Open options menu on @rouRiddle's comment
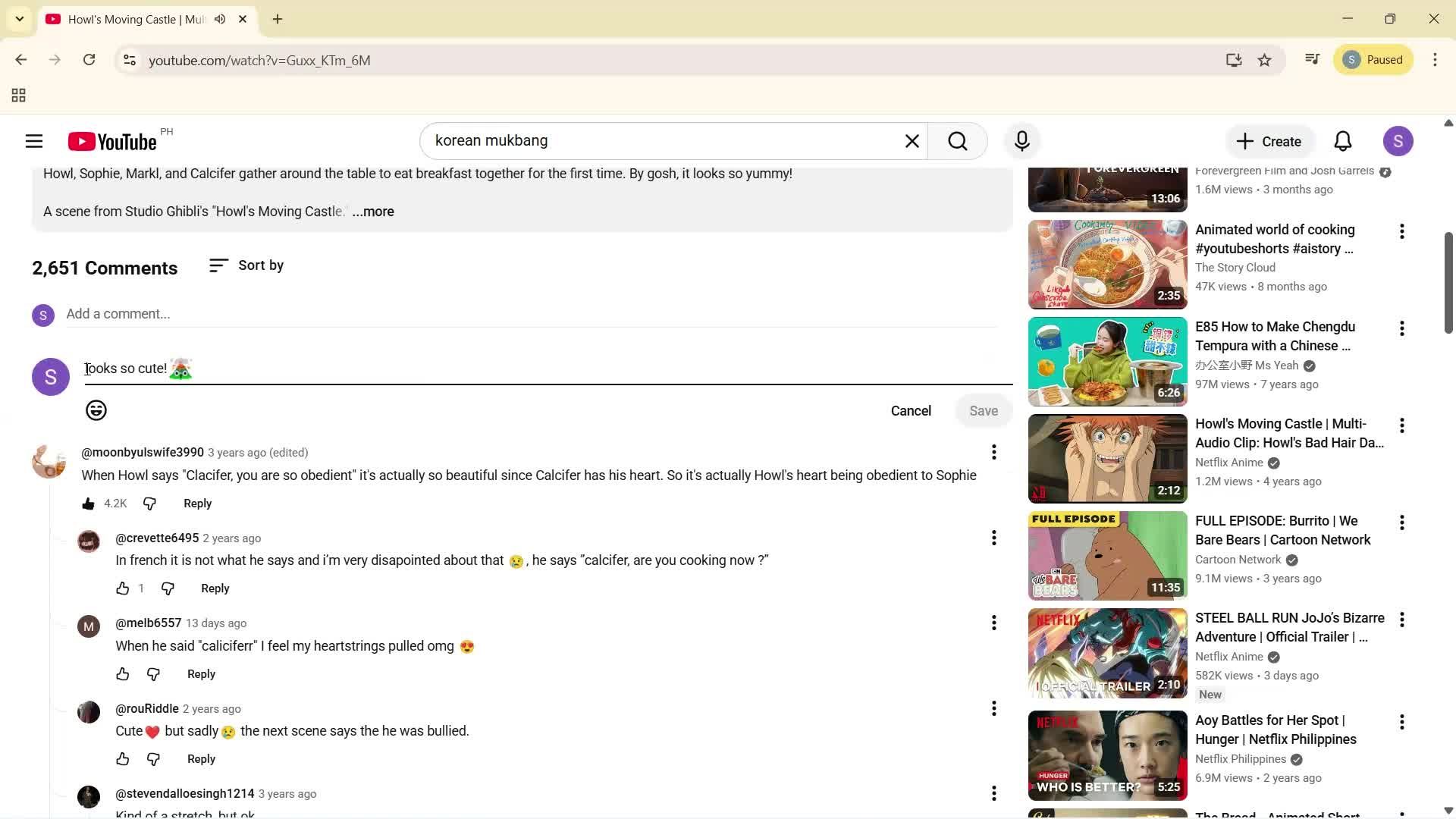1456x819 pixels. tap(993, 708)
